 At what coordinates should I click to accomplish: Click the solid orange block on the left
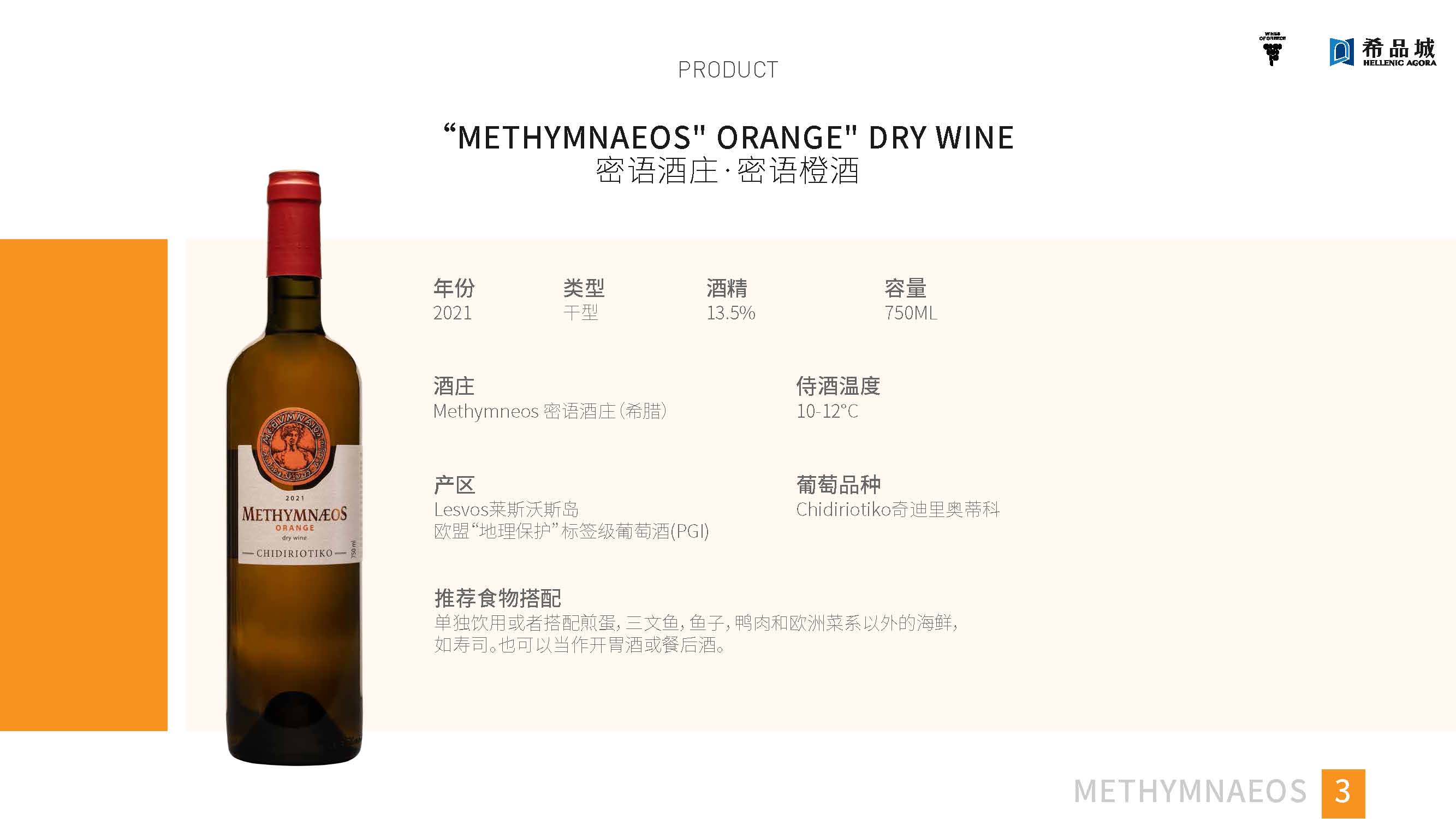[x=84, y=485]
